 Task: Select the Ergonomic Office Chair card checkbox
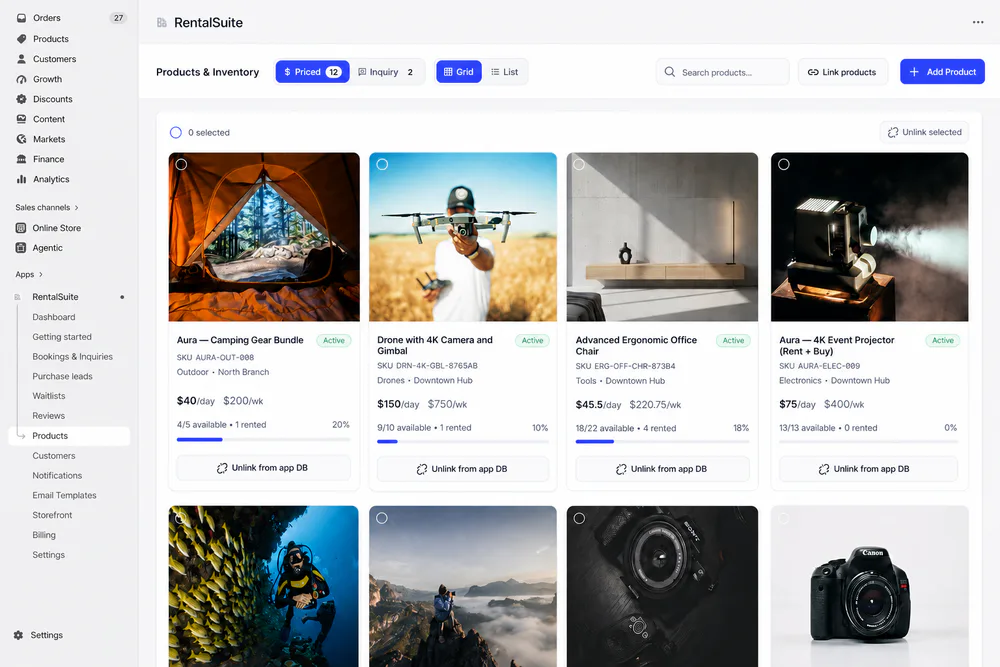click(579, 165)
